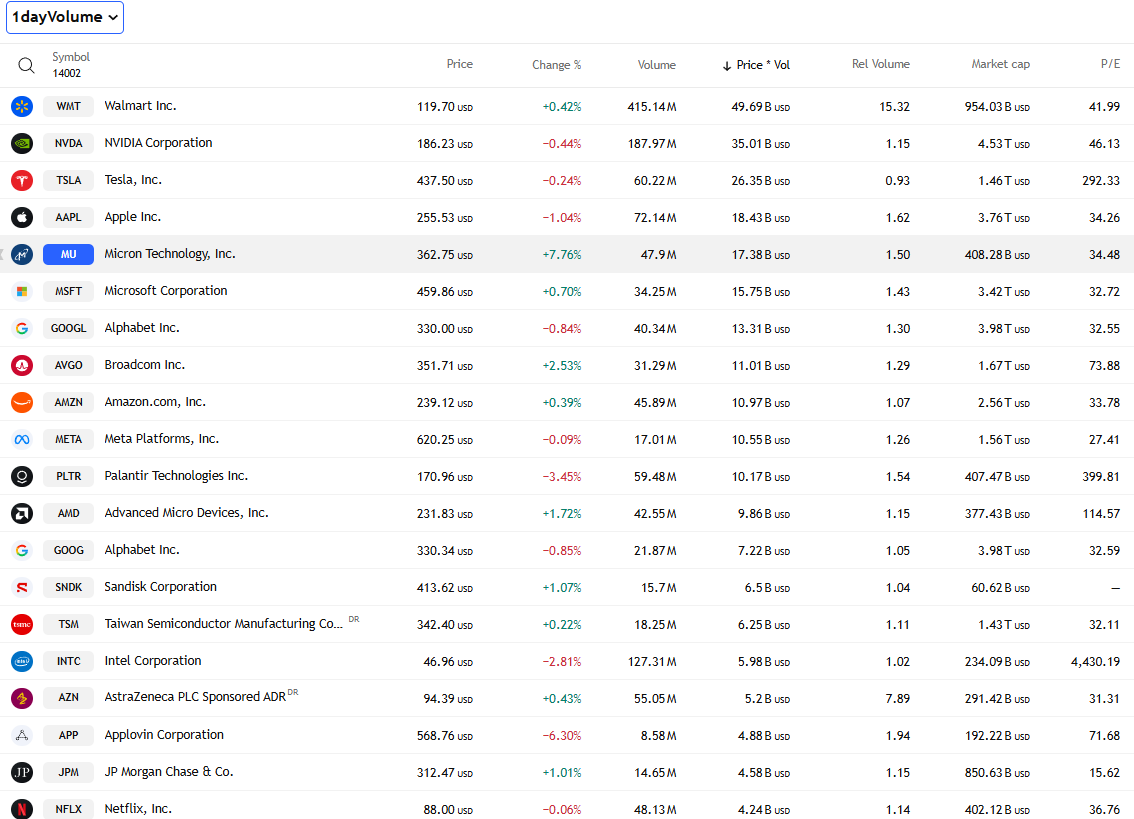Viewport: 1134px width, 819px height.
Task: Open the WMT ticker badge
Action: 69,106
